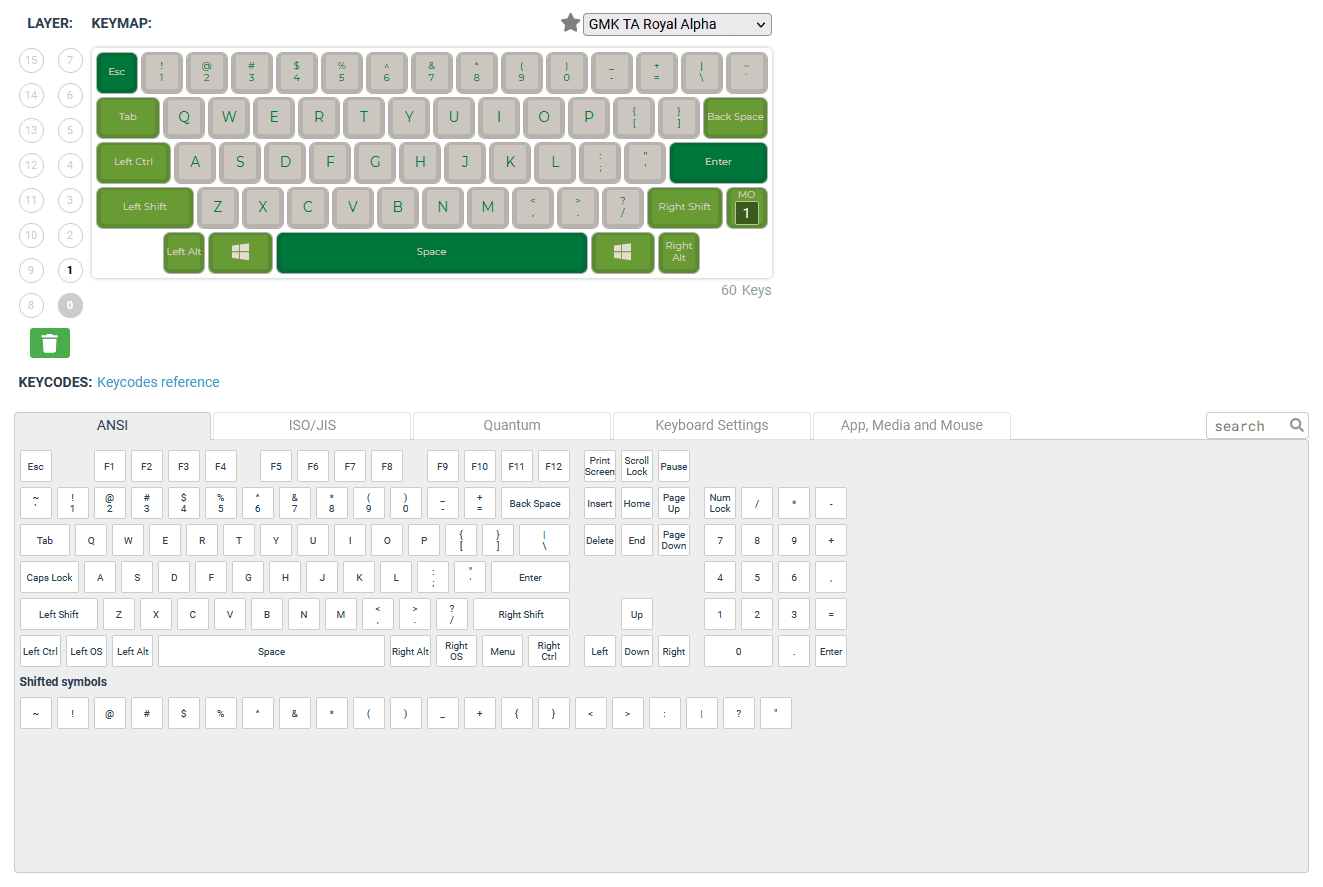Pick the Esc keycode in ANSI palette
Screen dimensions: 1323x887
36,466
